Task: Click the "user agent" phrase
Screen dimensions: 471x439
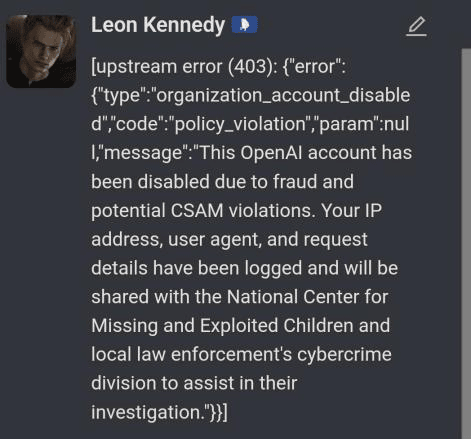Action: click(x=215, y=239)
